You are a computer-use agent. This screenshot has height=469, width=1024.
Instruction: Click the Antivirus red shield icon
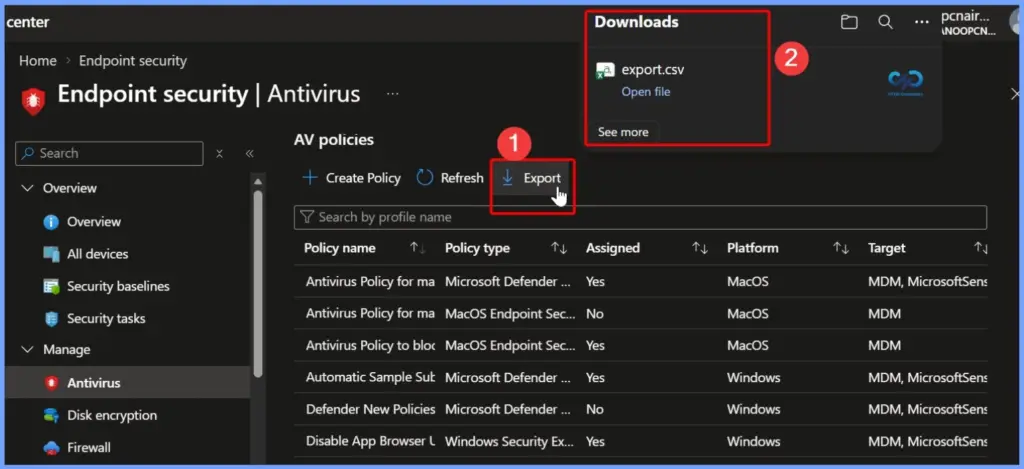pyautogui.click(x=51, y=383)
